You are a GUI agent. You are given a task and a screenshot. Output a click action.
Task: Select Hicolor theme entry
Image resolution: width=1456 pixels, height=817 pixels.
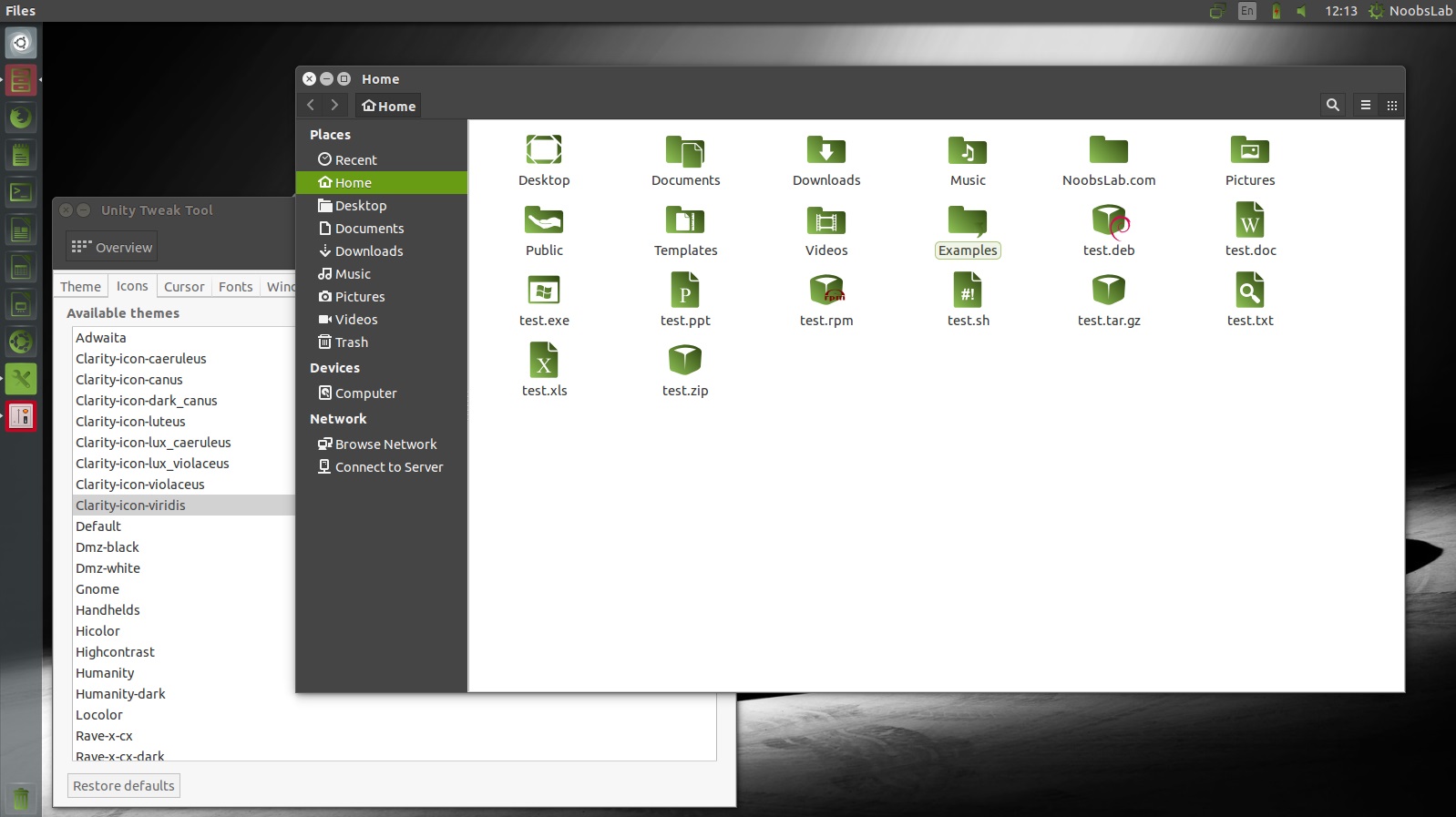coord(184,630)
